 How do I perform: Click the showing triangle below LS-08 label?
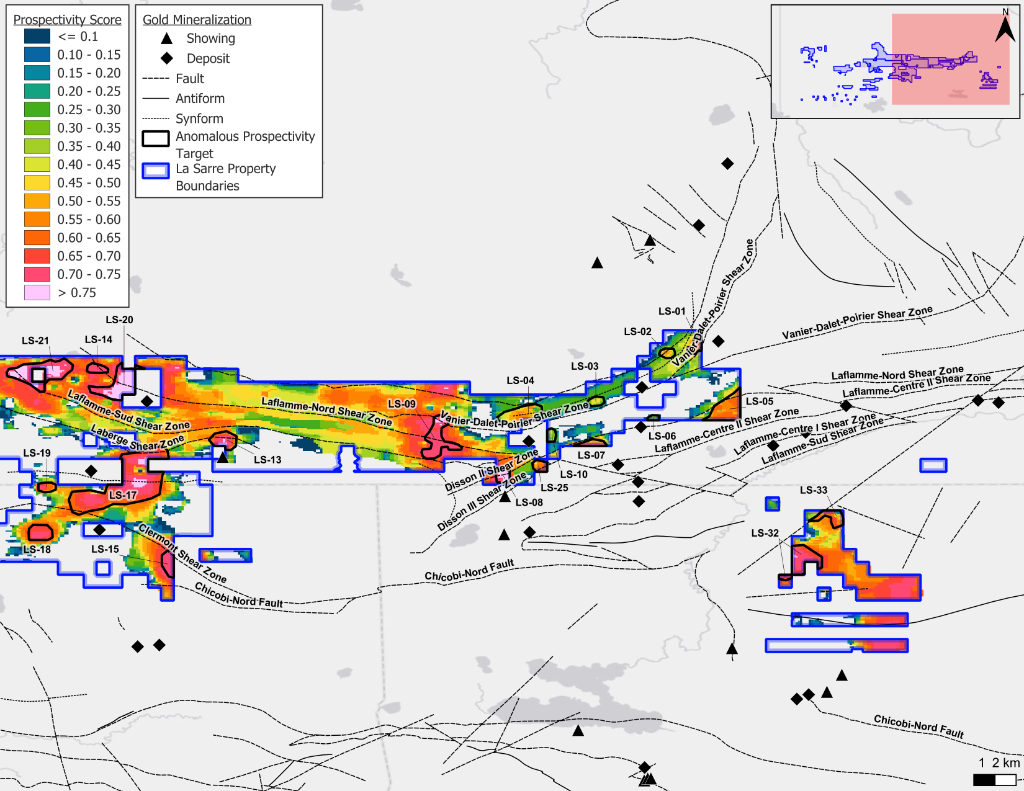(x=505, y=497)
